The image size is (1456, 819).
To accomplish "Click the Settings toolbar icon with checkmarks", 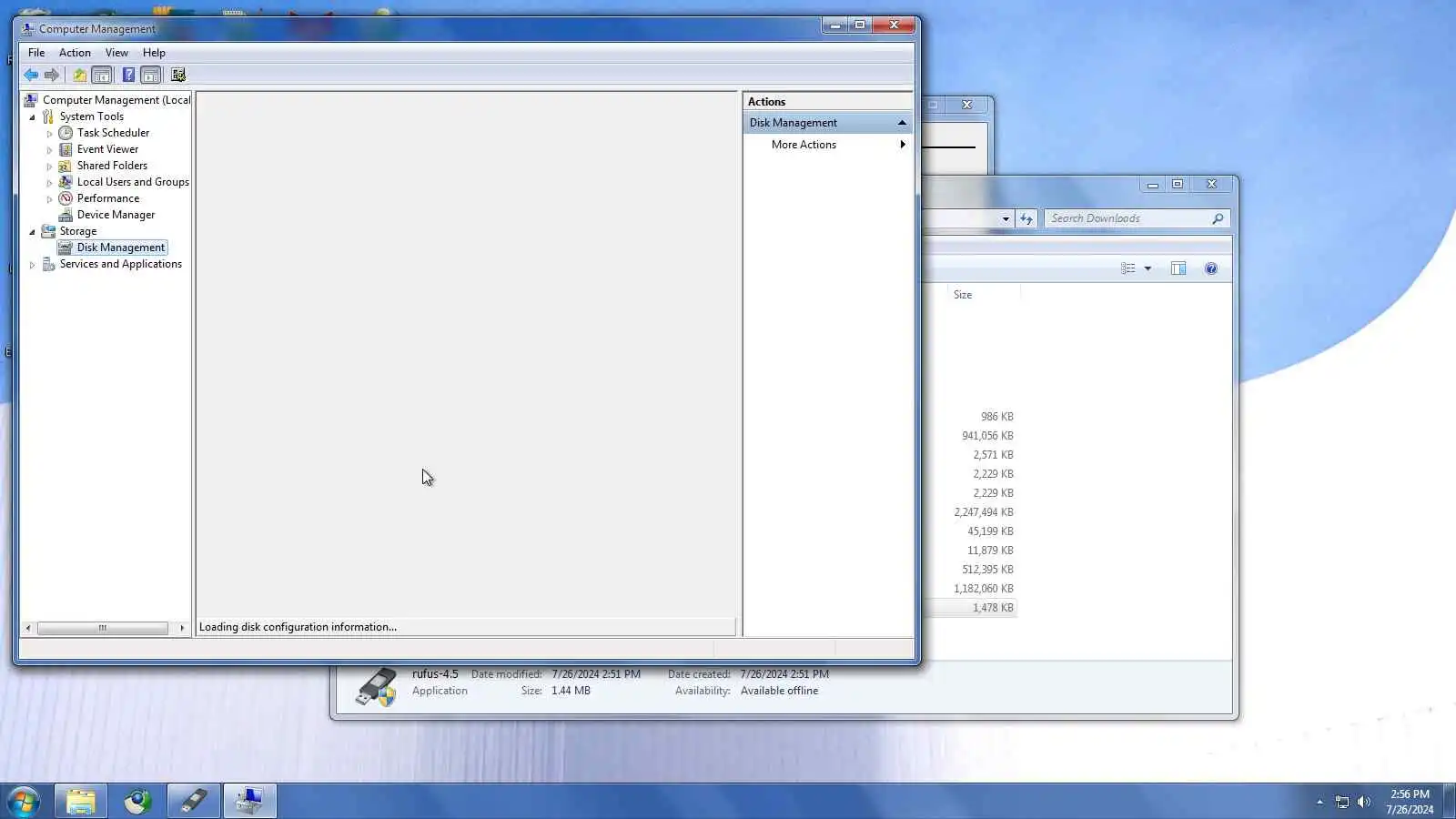I will tap(178, 76).
